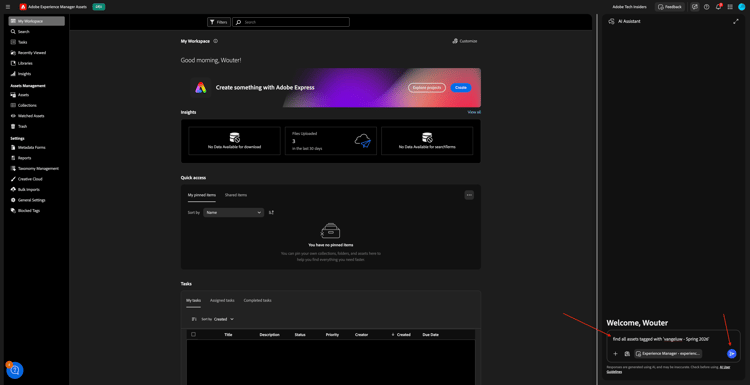The height and width of the screenshot is (385, 750).
Task: Click the tasks view layout icon
Action: click(x=194, y=319)
